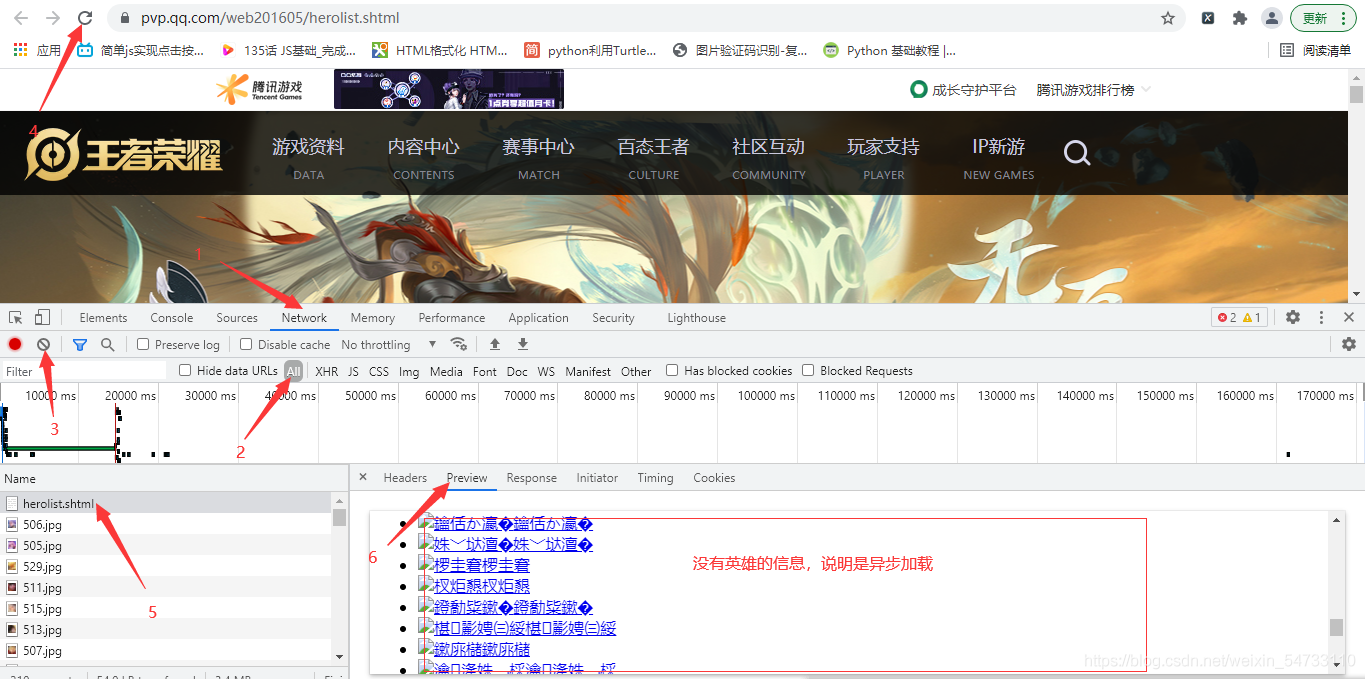Close the request details panel X
This screenshot has height=679, width=1365.
tap(363, 477)
